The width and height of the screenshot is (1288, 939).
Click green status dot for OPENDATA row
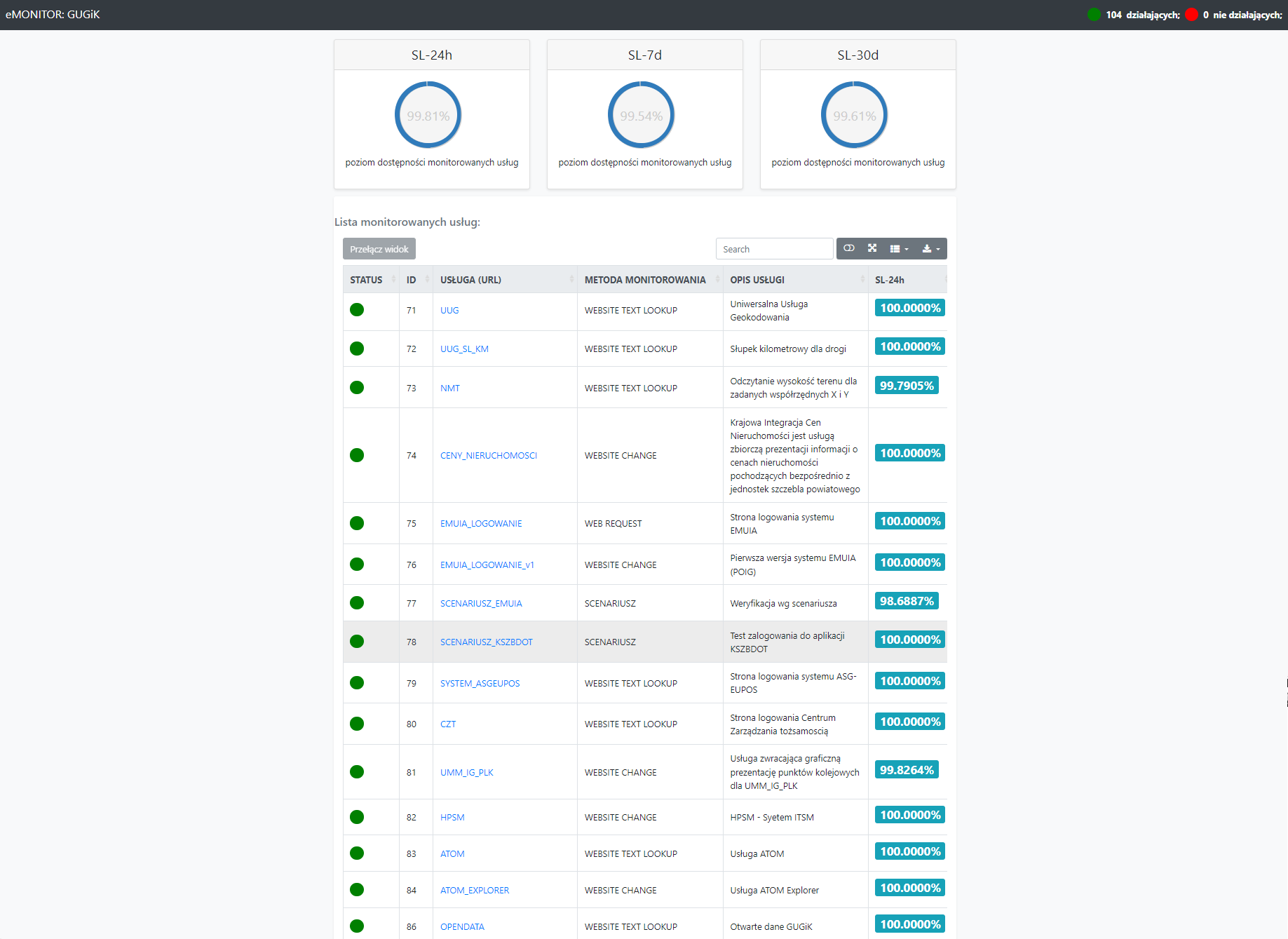pyautogui.click(x=357, y=926)
